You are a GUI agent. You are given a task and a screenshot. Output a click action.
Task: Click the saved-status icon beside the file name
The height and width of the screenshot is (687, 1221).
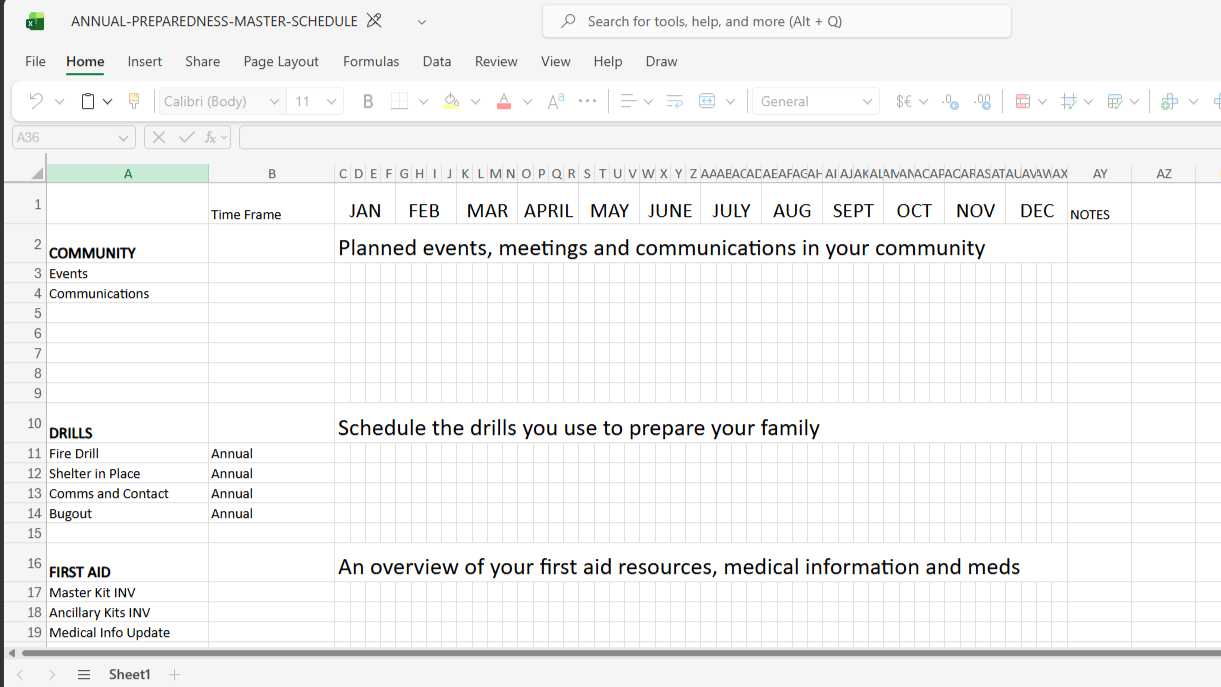(x=374, y=21)
